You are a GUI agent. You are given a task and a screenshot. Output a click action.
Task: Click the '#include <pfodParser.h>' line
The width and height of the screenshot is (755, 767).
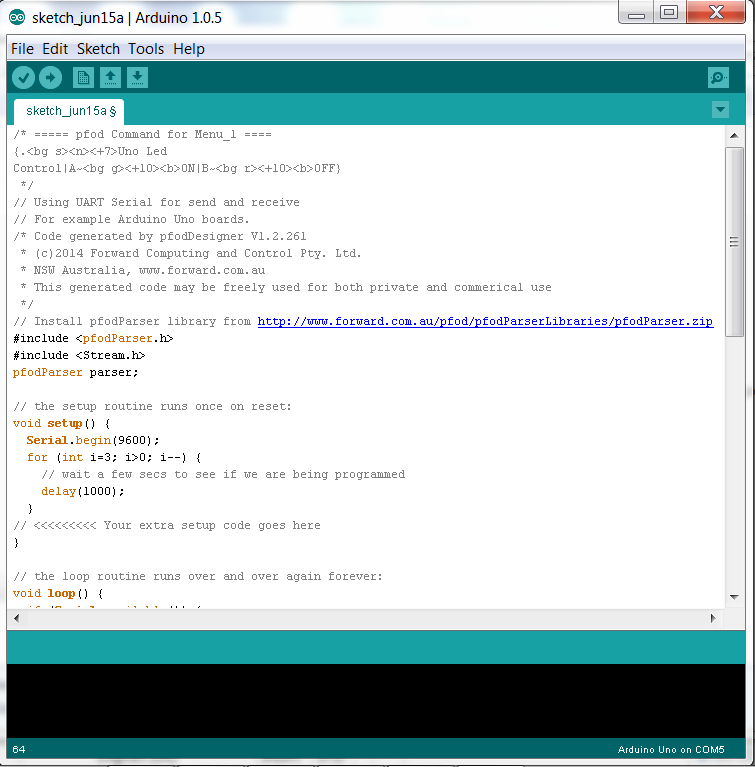(x=93, y=338)
